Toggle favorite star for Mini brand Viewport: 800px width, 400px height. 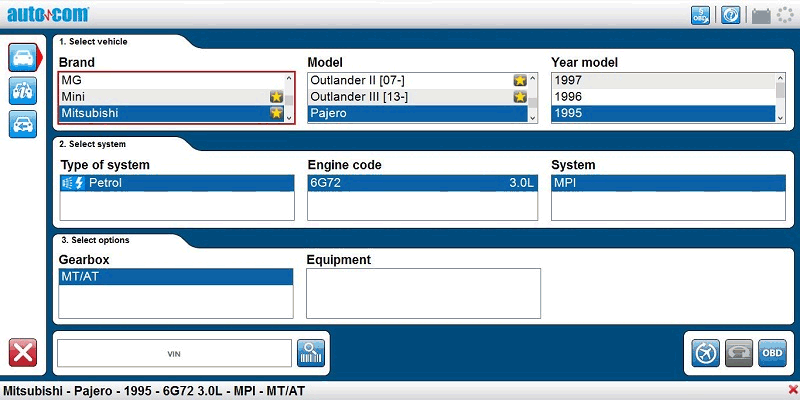pos(276,96)
